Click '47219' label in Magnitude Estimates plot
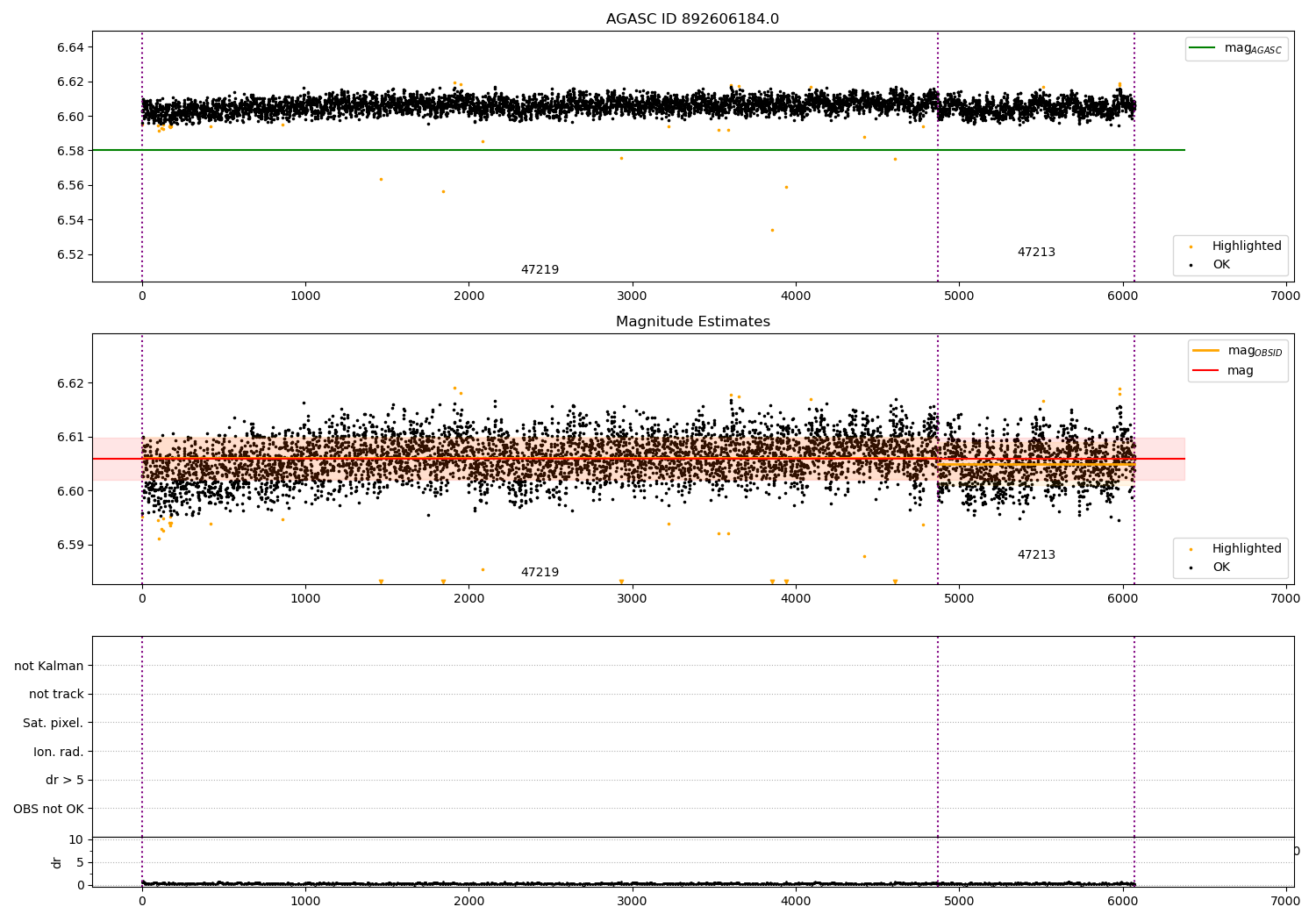This screenshot has height=921, width=1316. point(540,573)
